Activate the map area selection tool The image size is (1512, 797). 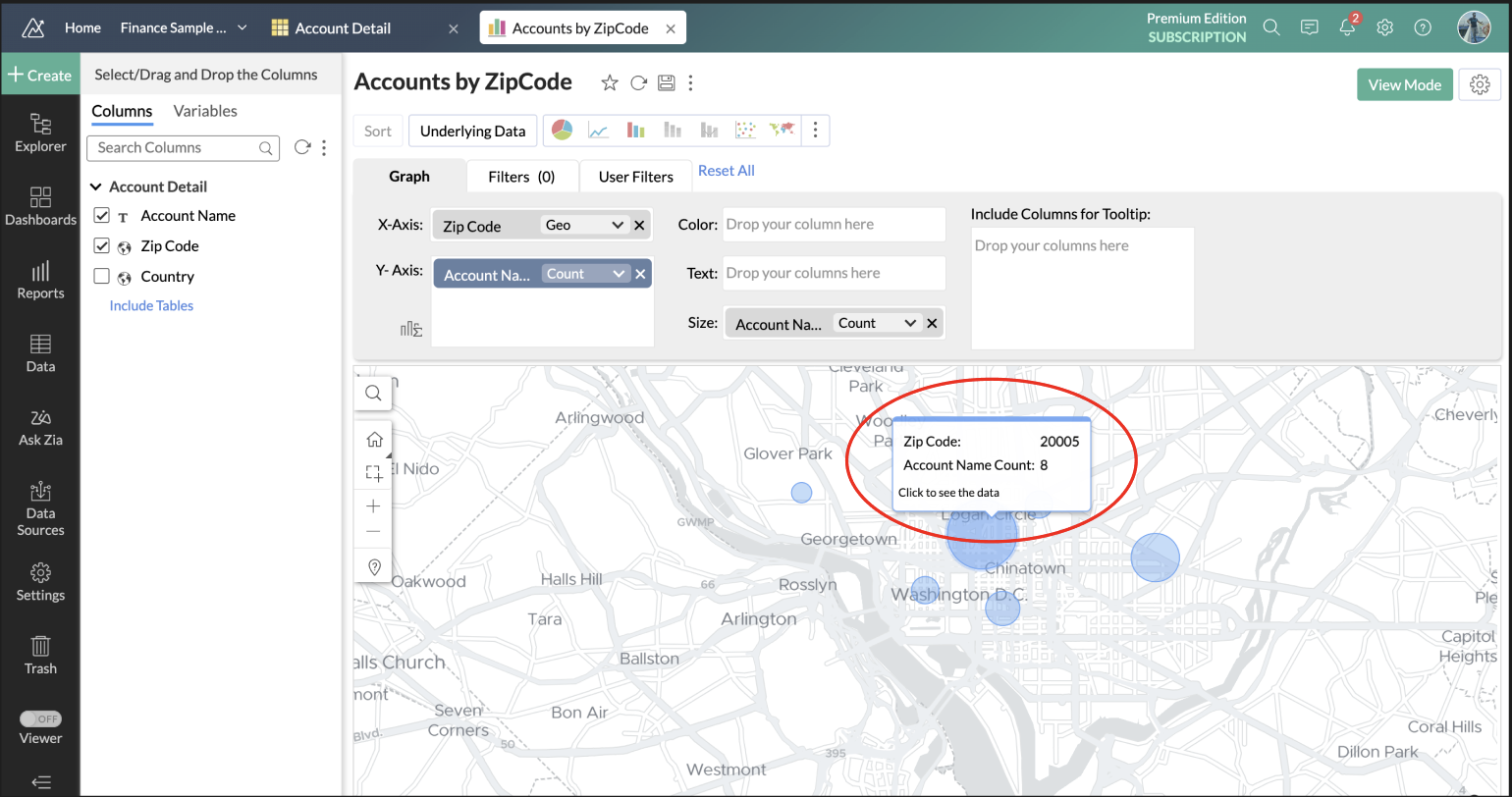(373, 473)
